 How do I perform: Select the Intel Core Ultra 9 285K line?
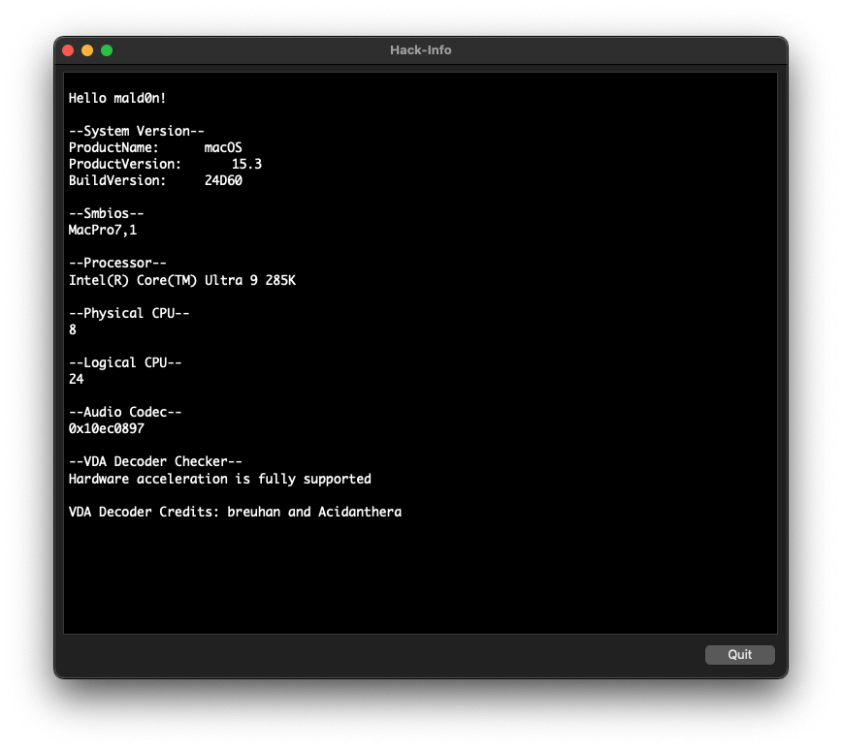pyautogui.click(x=182, y=280)
